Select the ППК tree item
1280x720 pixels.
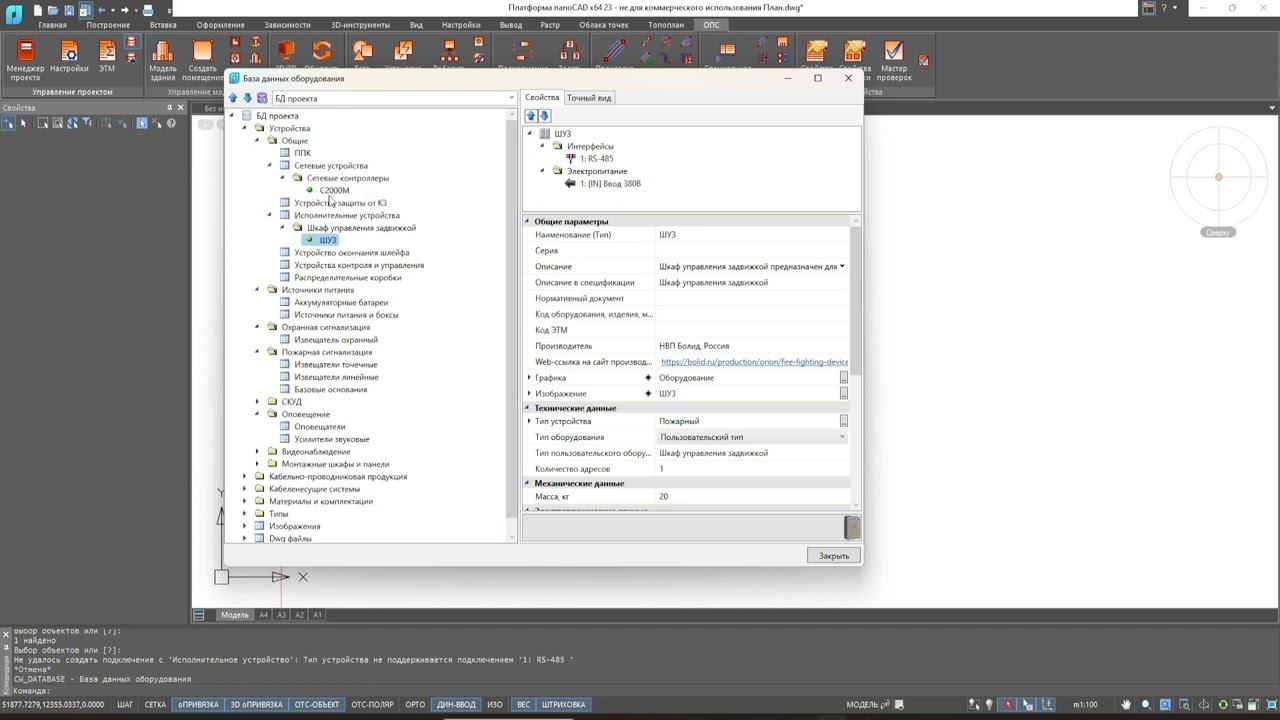pos(302,153)
